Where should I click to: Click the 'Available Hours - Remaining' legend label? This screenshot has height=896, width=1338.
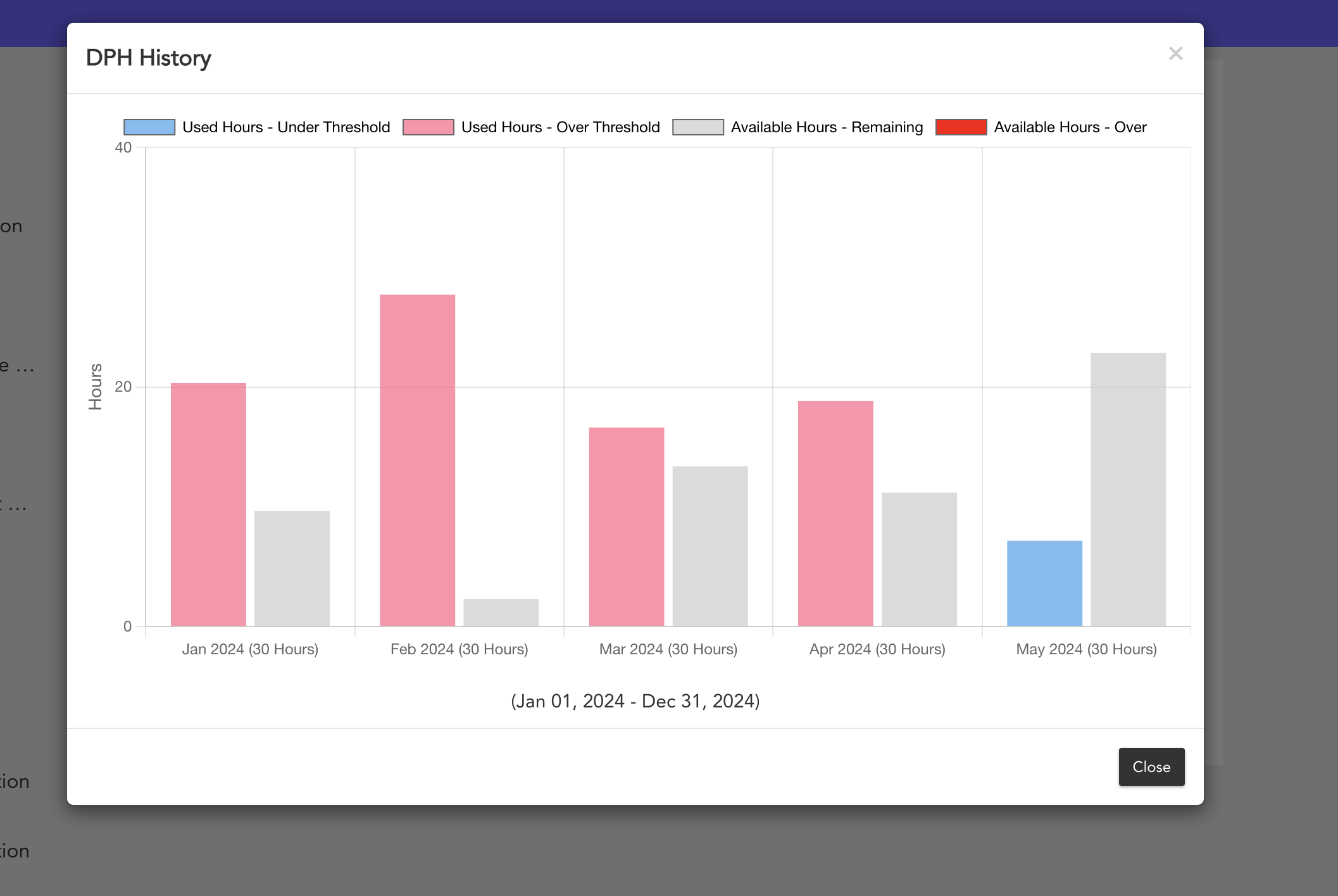click(x=827, y=127)
